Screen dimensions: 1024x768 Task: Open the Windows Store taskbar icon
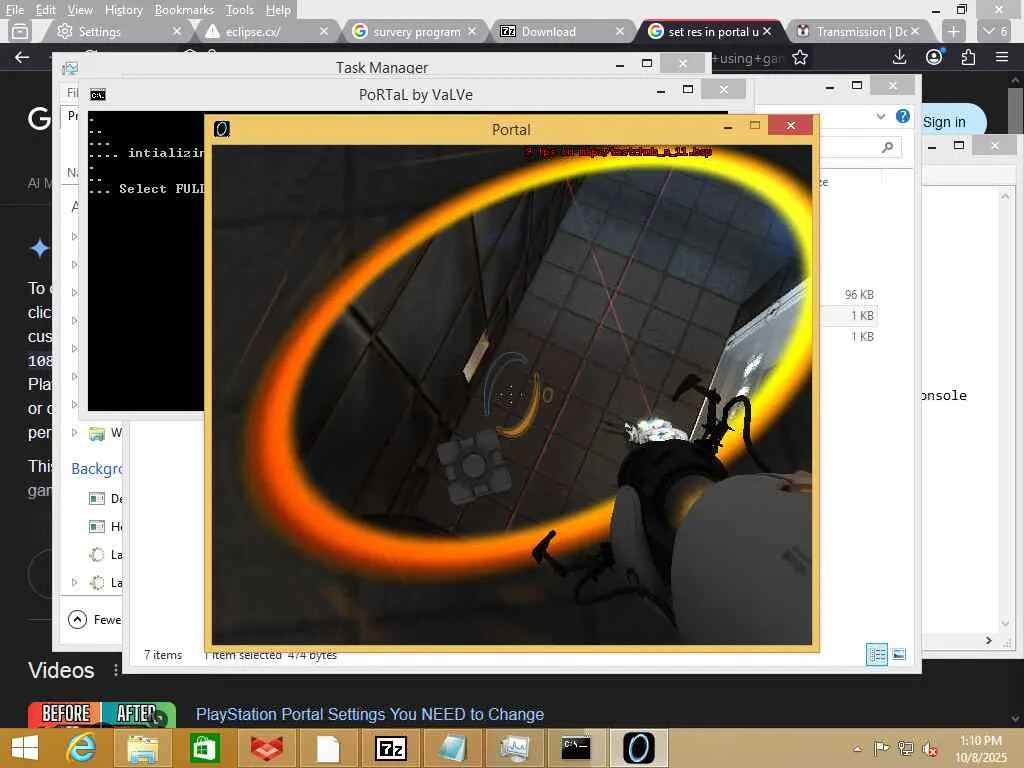coord(204,748)
